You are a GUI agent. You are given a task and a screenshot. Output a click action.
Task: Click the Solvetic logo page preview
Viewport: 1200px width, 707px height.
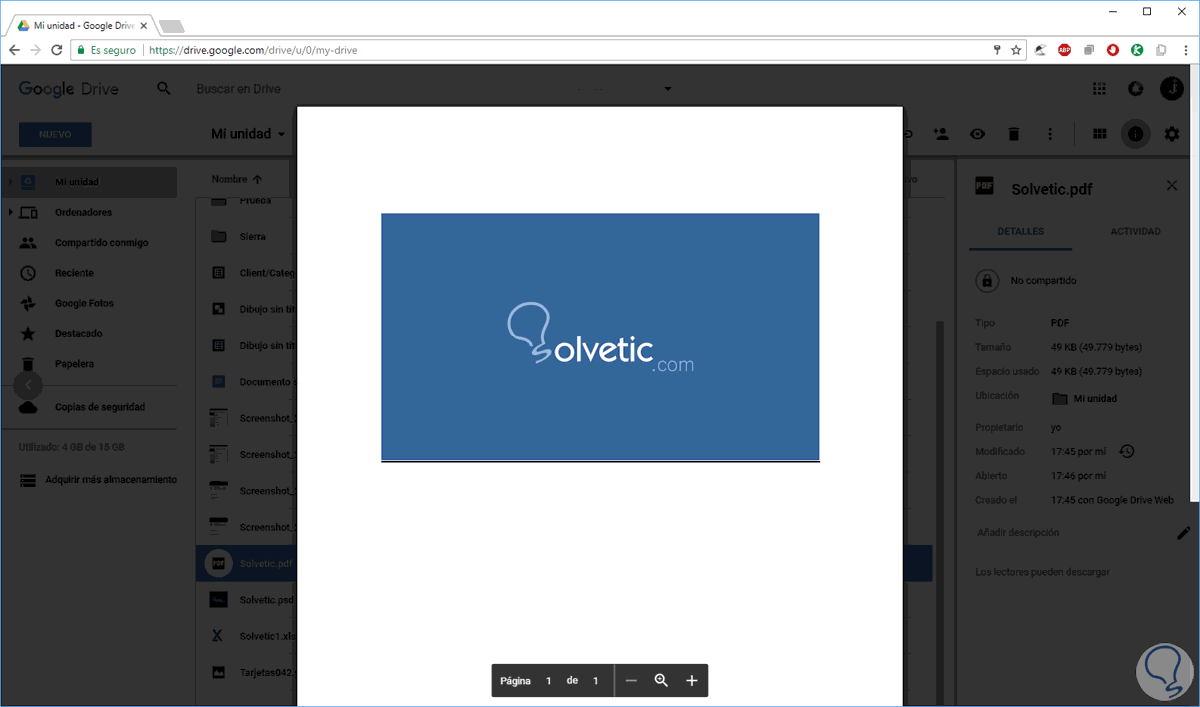600,337
